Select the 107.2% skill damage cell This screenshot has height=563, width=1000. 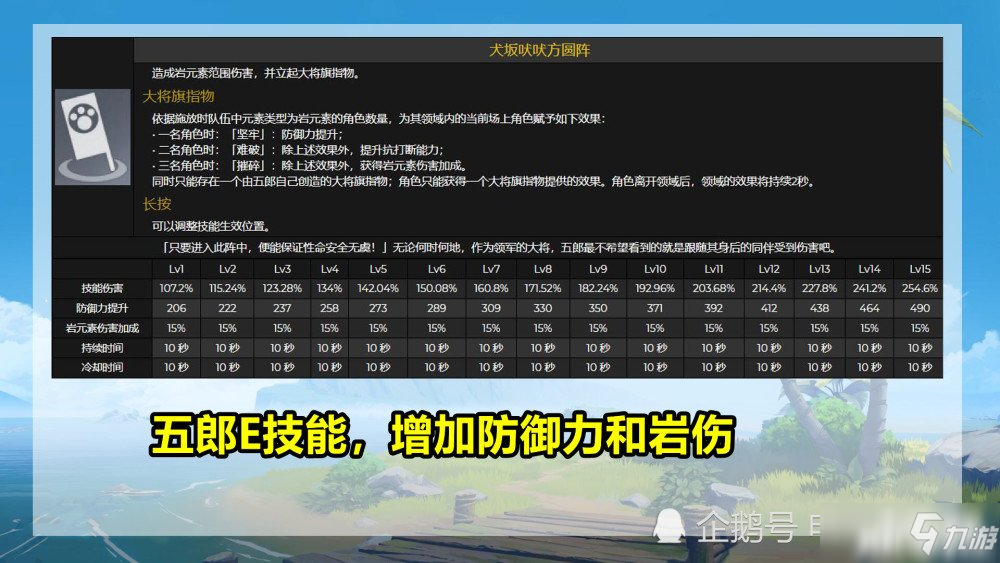point(176,289)
